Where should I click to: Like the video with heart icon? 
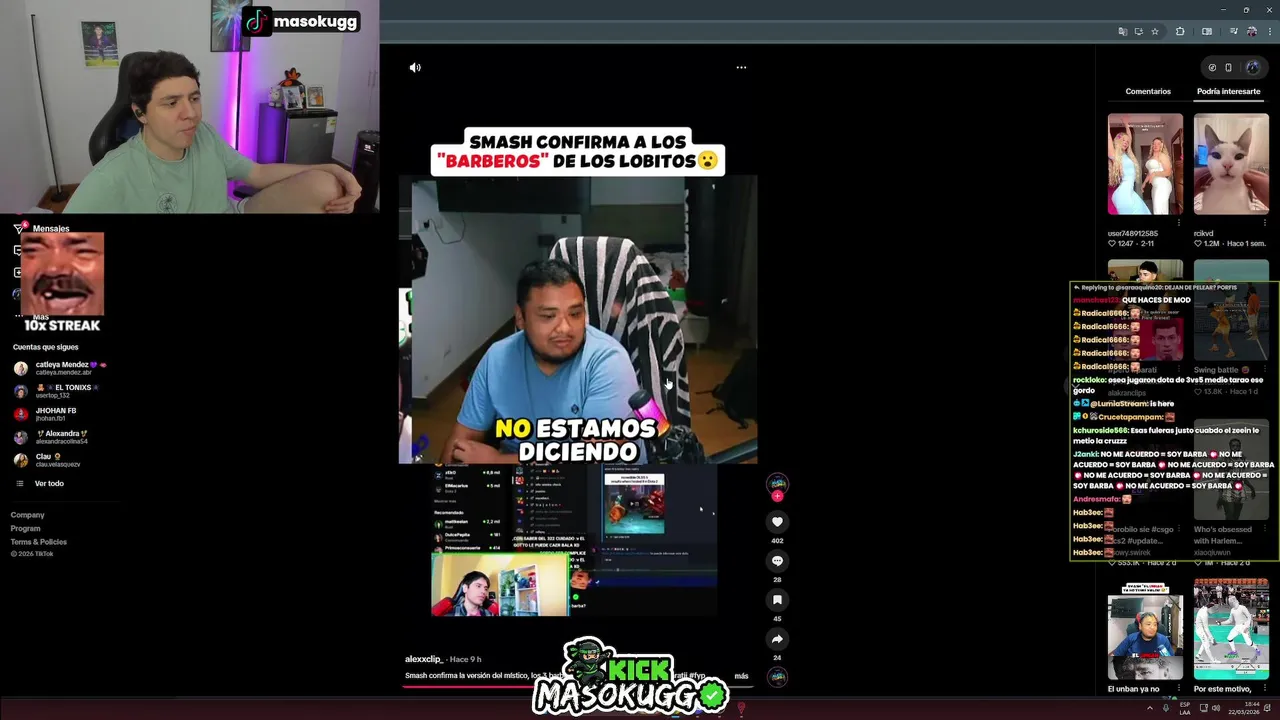(777, 522)
